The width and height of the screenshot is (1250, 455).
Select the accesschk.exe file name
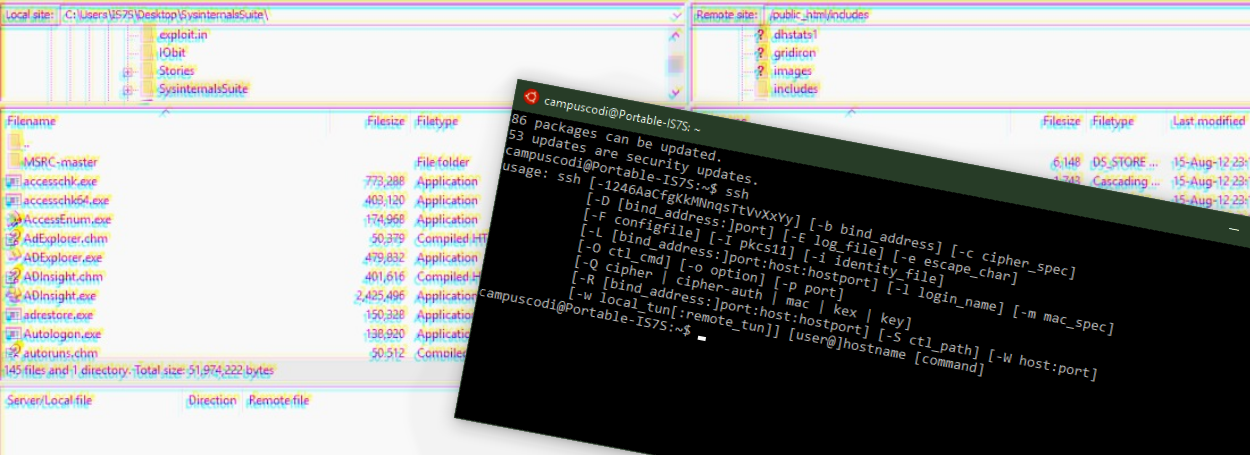tap(60, 181)
